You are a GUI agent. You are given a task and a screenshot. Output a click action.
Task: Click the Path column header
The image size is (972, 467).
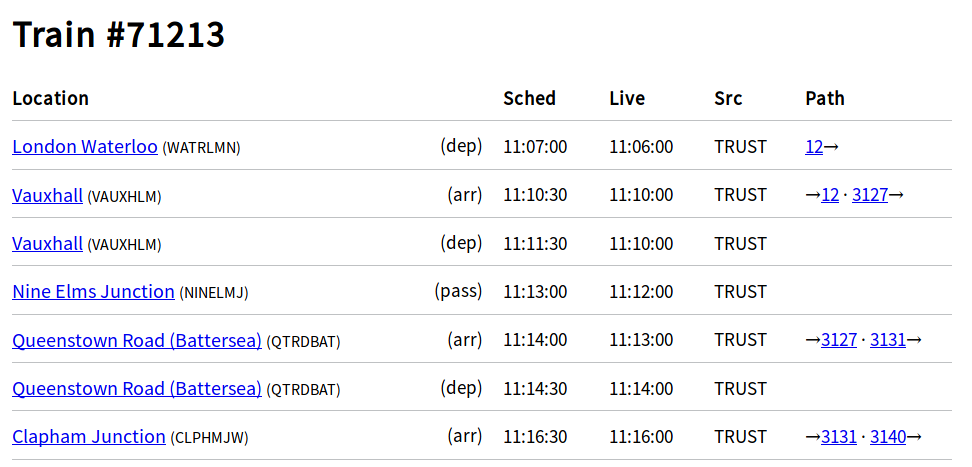click(x=825, y=98)
